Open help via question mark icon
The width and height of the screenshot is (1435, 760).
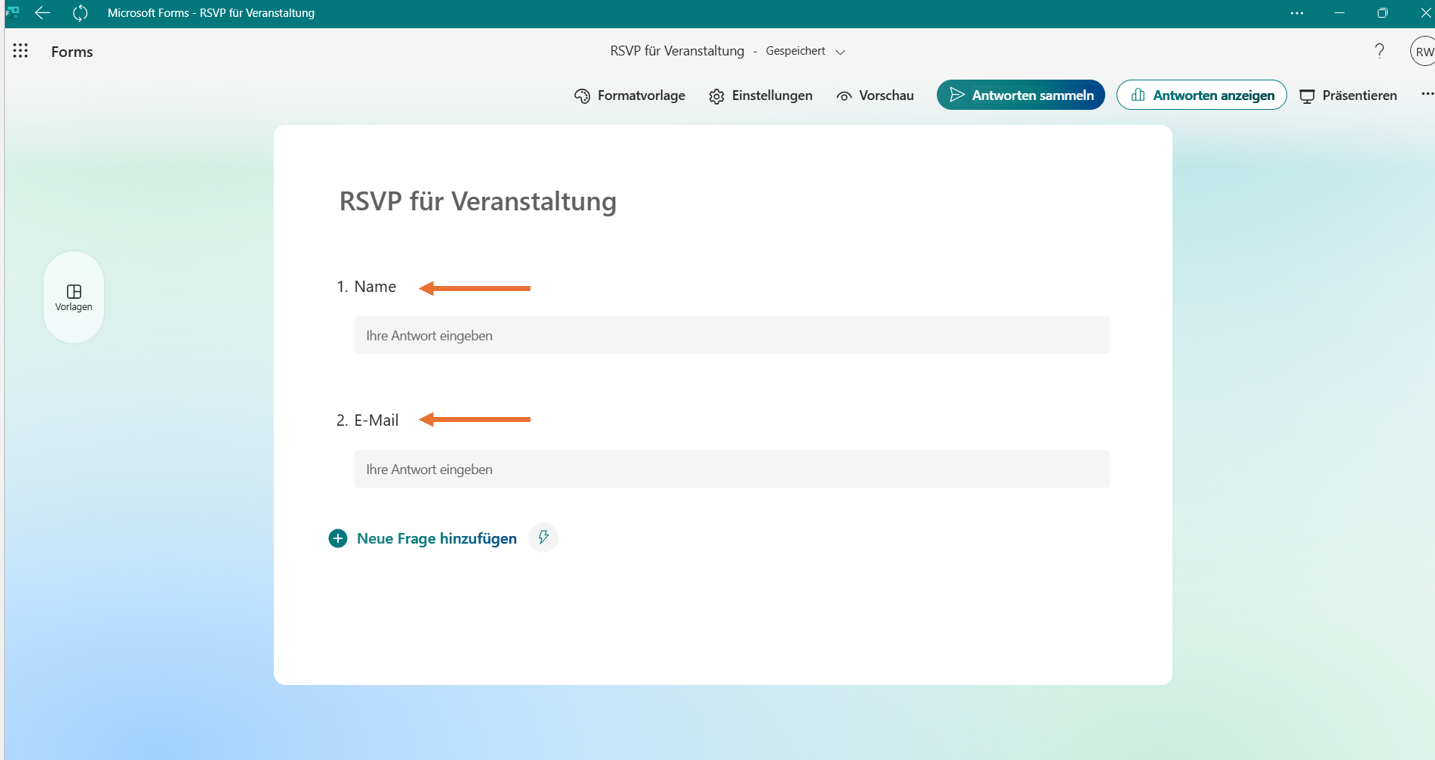(x=1379, y=51)
